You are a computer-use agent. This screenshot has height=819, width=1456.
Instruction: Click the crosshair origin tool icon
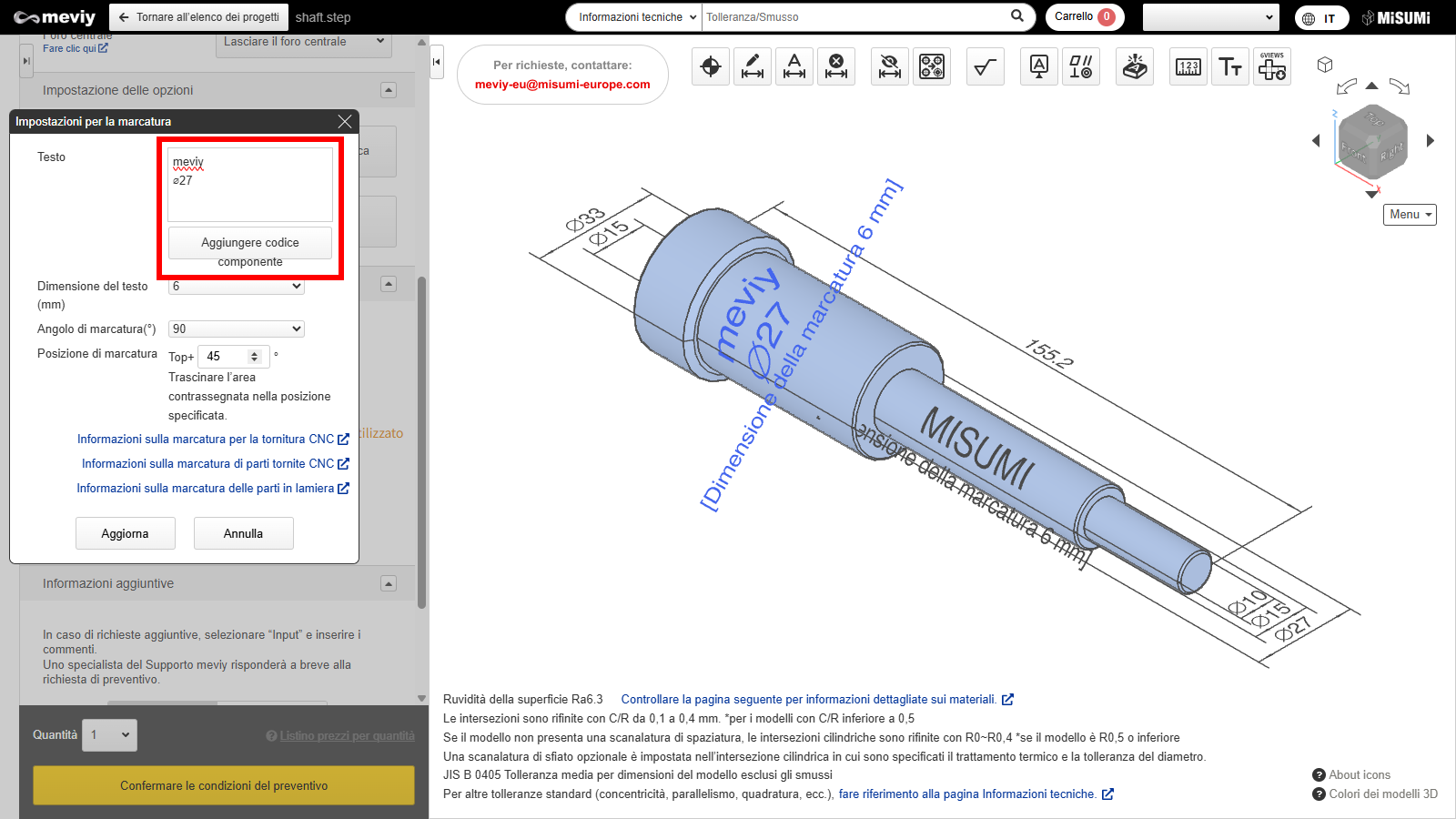[x=711, y=66]
